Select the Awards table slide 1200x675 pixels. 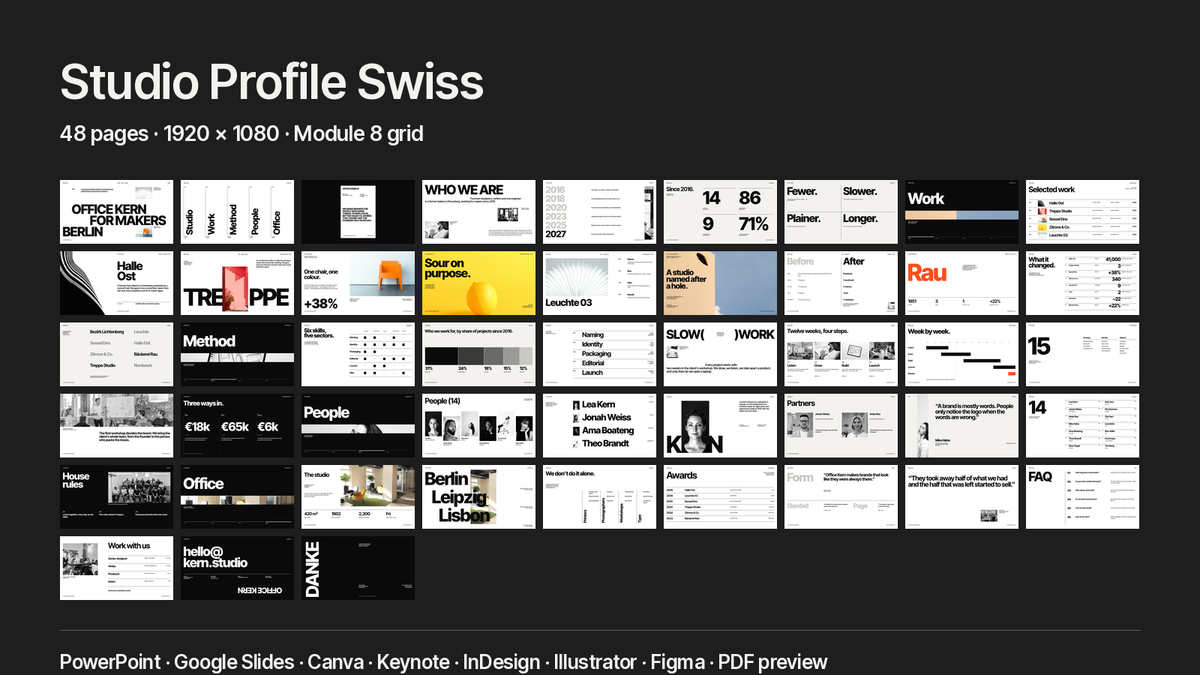click(720, 497)
